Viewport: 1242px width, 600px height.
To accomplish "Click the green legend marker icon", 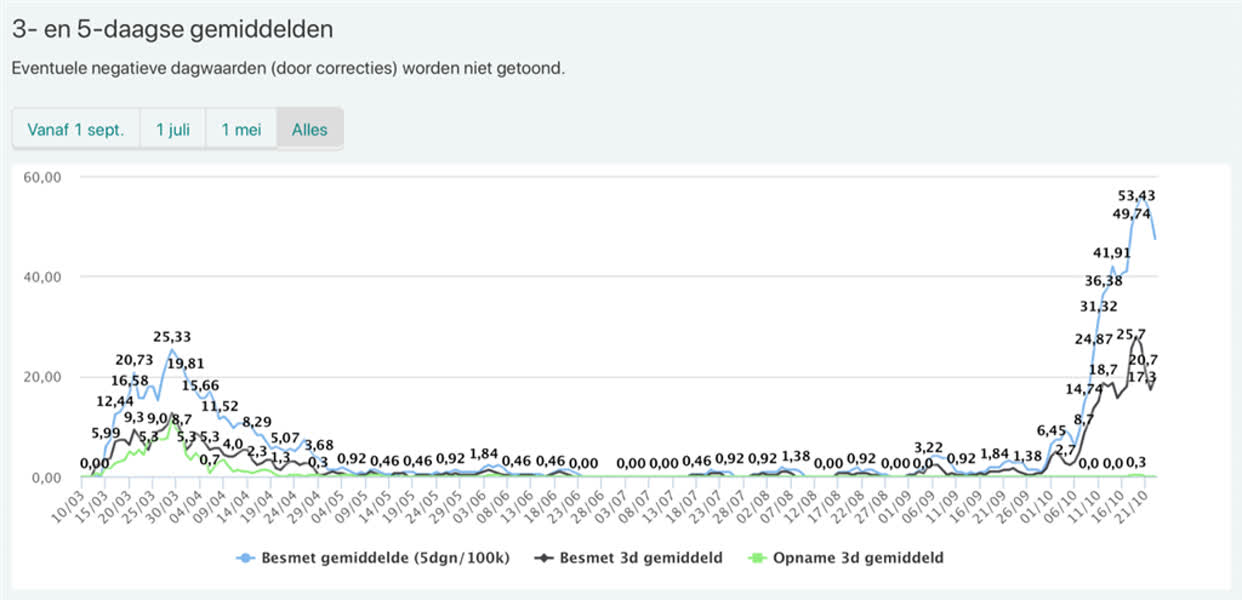I will [x=759, y=558].
